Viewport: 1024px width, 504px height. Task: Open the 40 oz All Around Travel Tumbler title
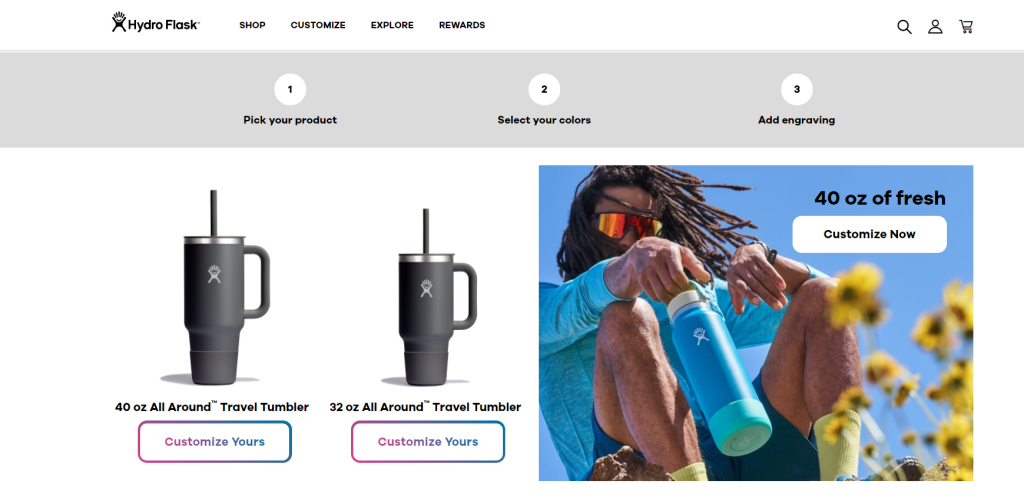(x=212, y=407)
